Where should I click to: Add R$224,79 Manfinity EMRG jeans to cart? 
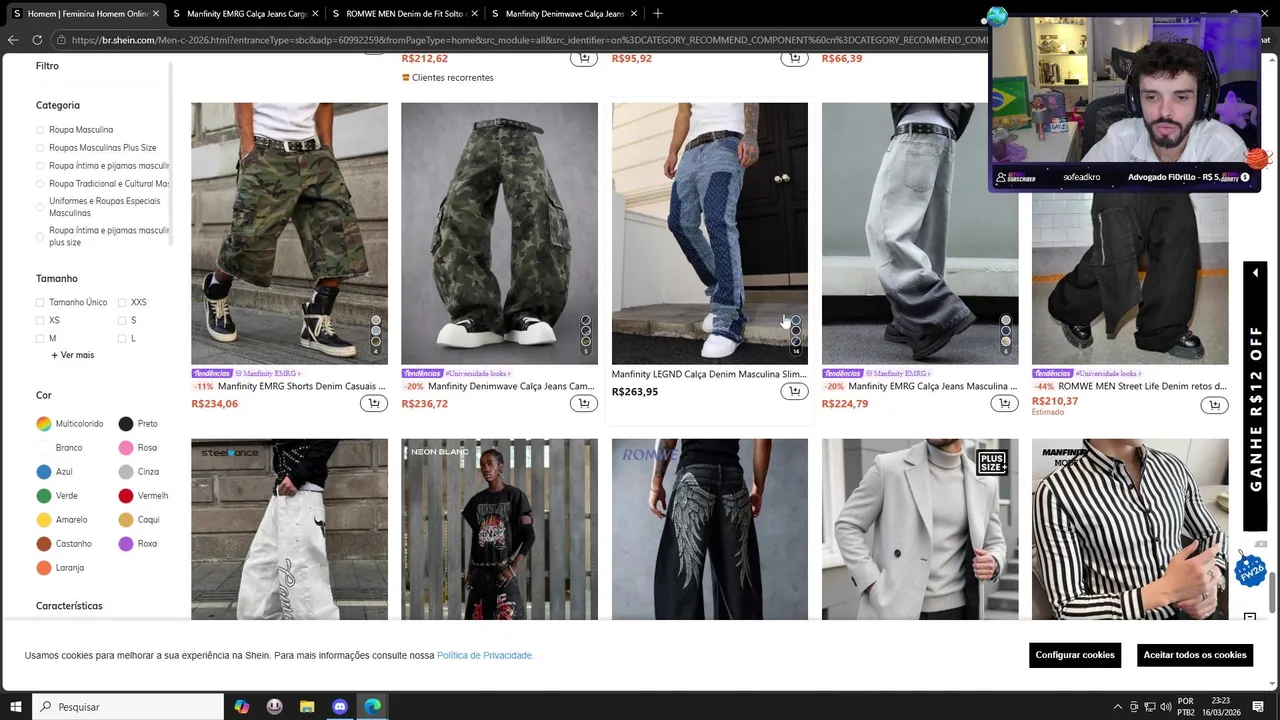(1004, 404)
